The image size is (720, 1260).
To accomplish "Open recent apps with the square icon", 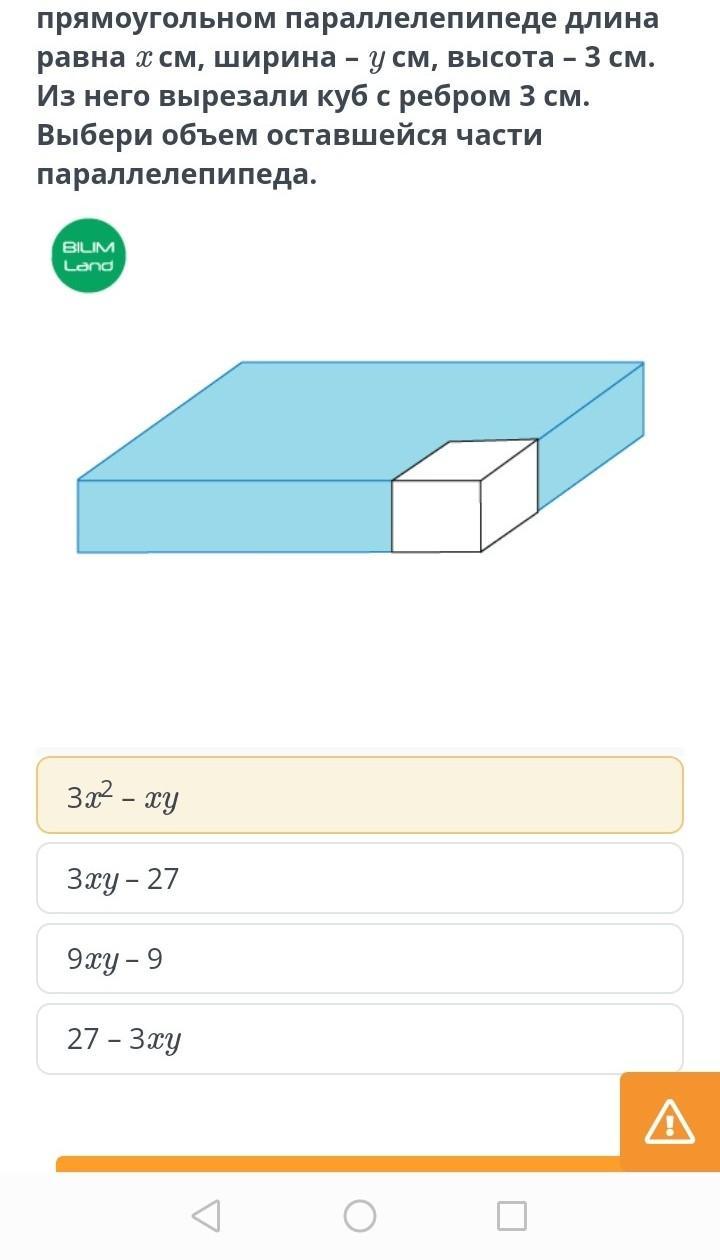I will [512, 1216].
